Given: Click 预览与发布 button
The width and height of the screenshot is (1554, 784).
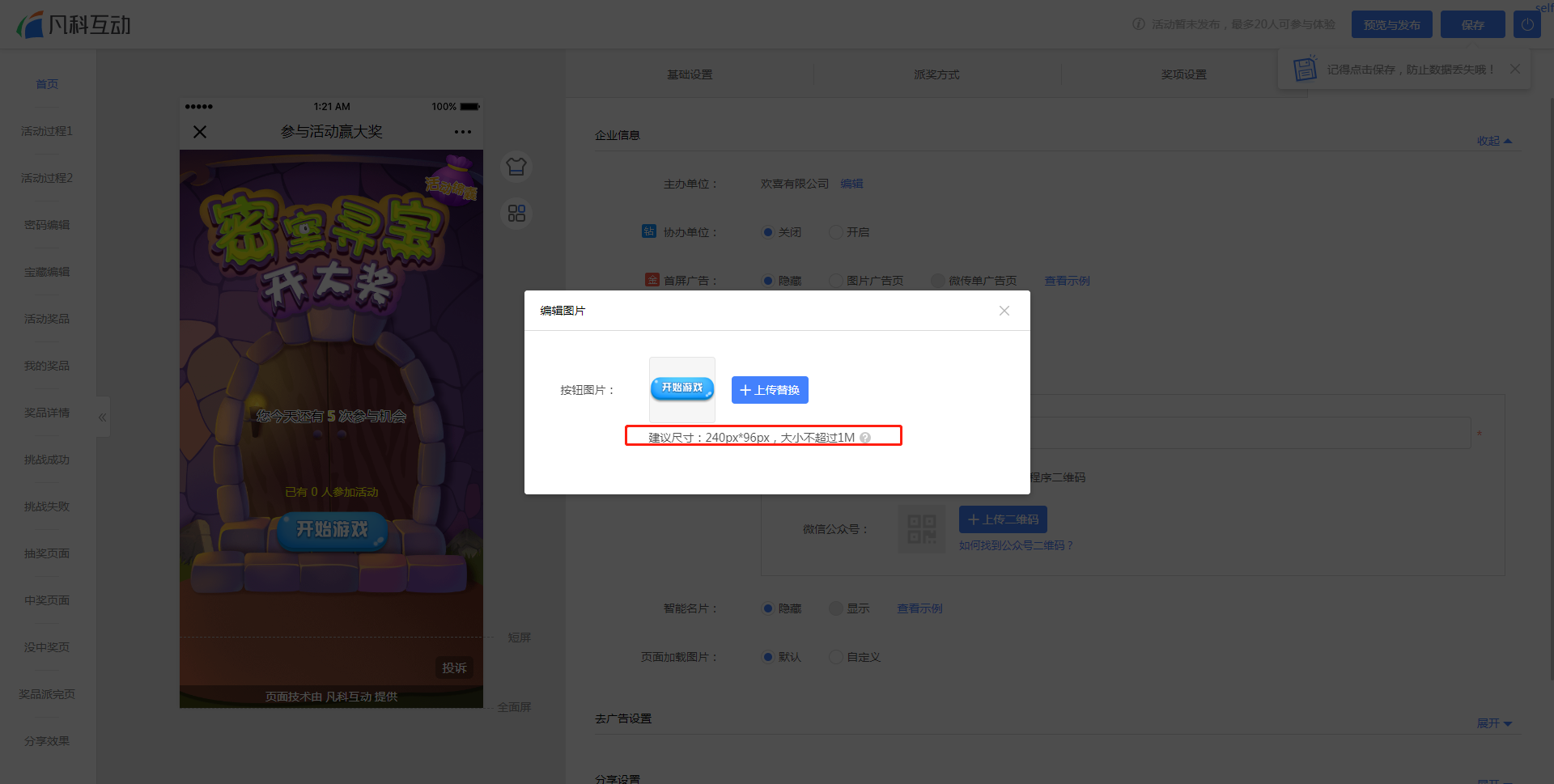Looking at the screenshot, I should [1392, 24].
